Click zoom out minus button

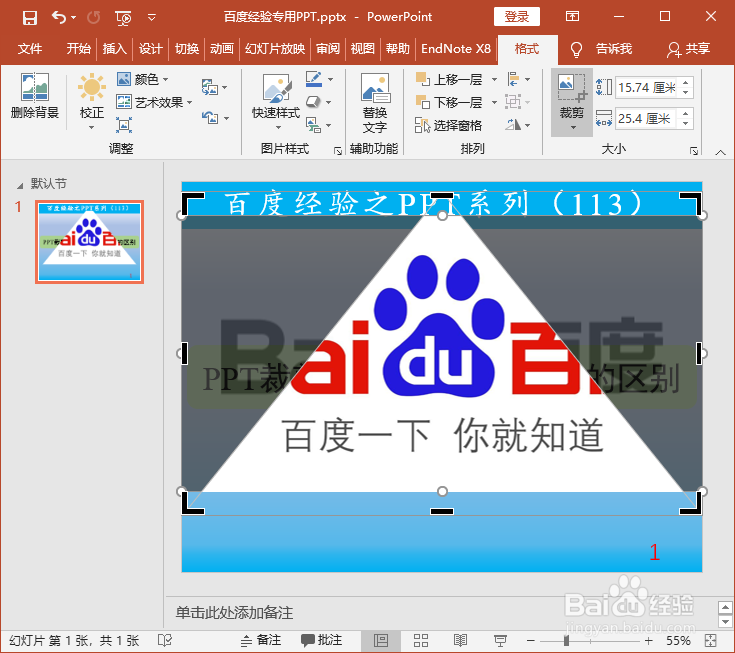pyautogui.click(x=531, y=641)
